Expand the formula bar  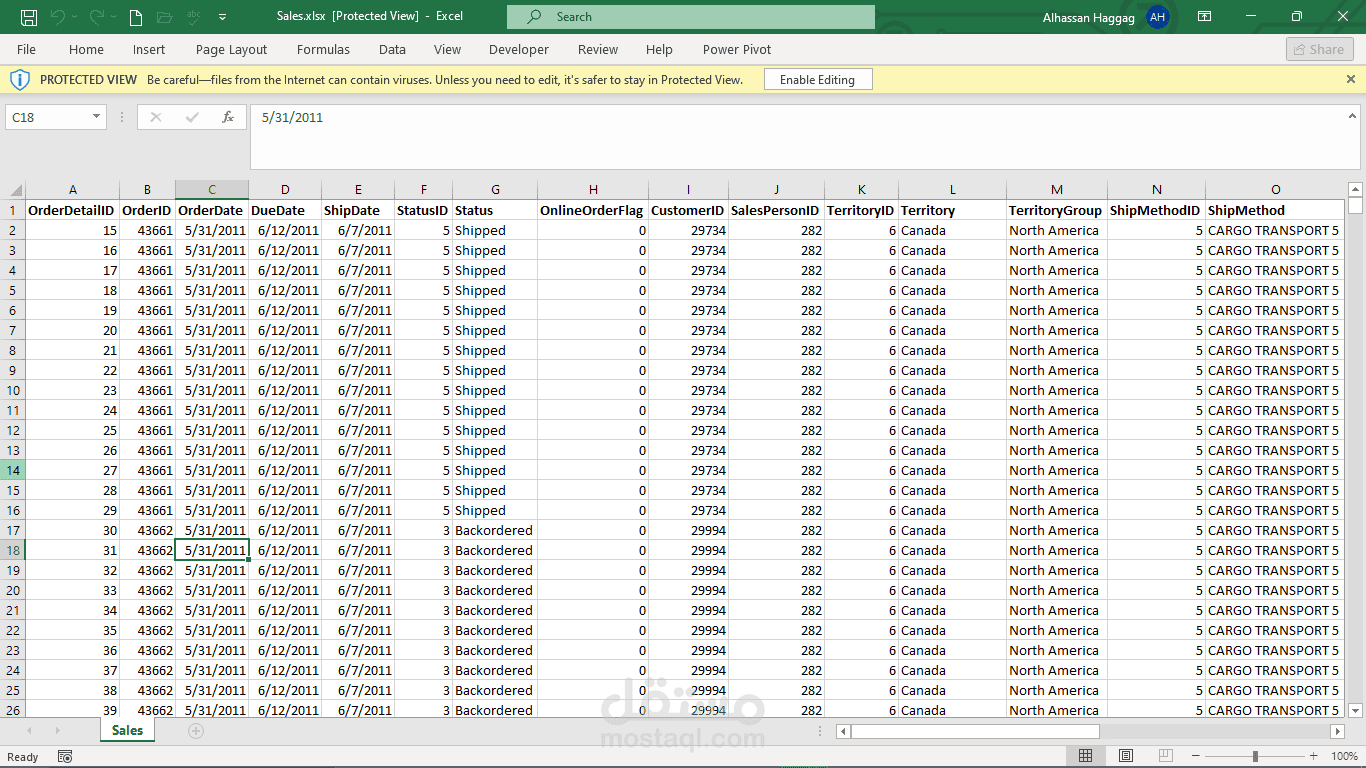tap(1351, 117)
